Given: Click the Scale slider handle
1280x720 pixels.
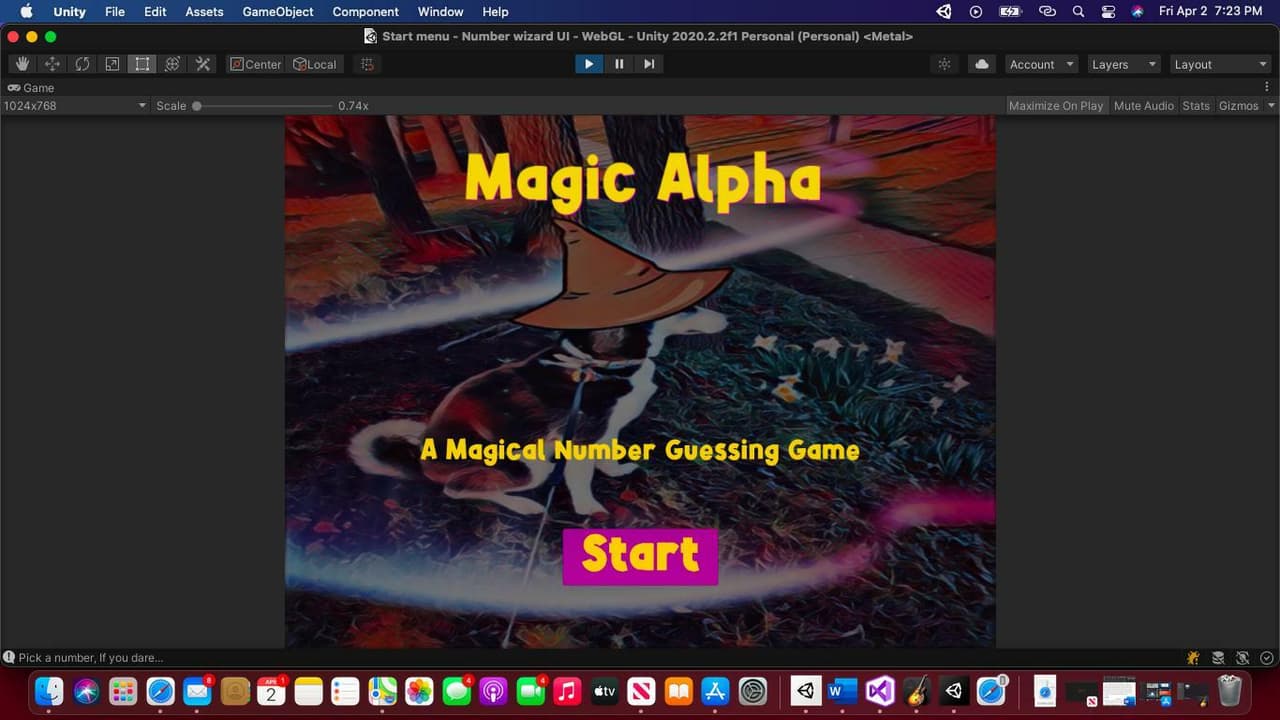Looking at the screenshot, I should [197, 106].
